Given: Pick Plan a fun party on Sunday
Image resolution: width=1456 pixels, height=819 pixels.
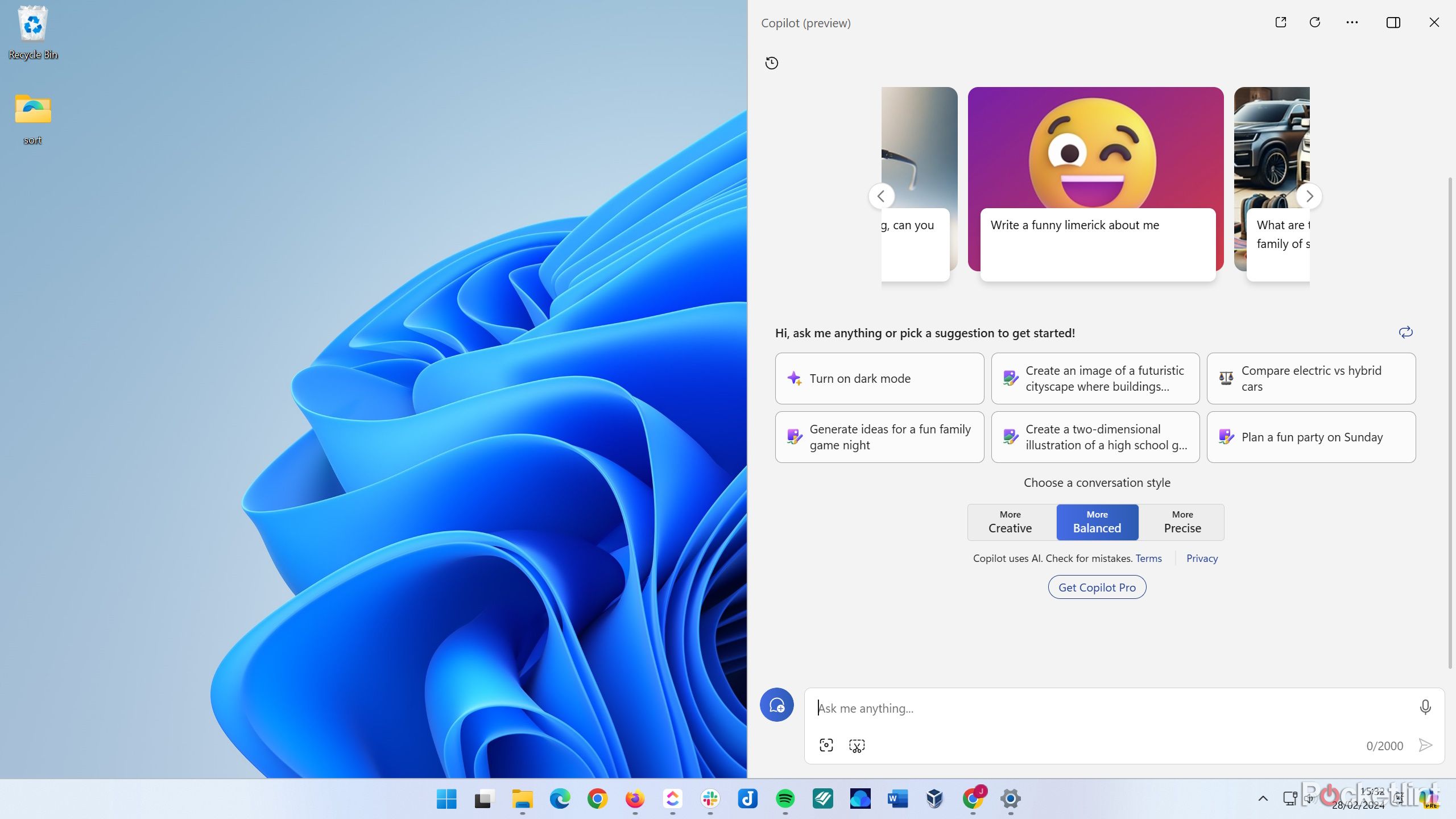Looking at the screenshot, I should tap(1312, 437).
